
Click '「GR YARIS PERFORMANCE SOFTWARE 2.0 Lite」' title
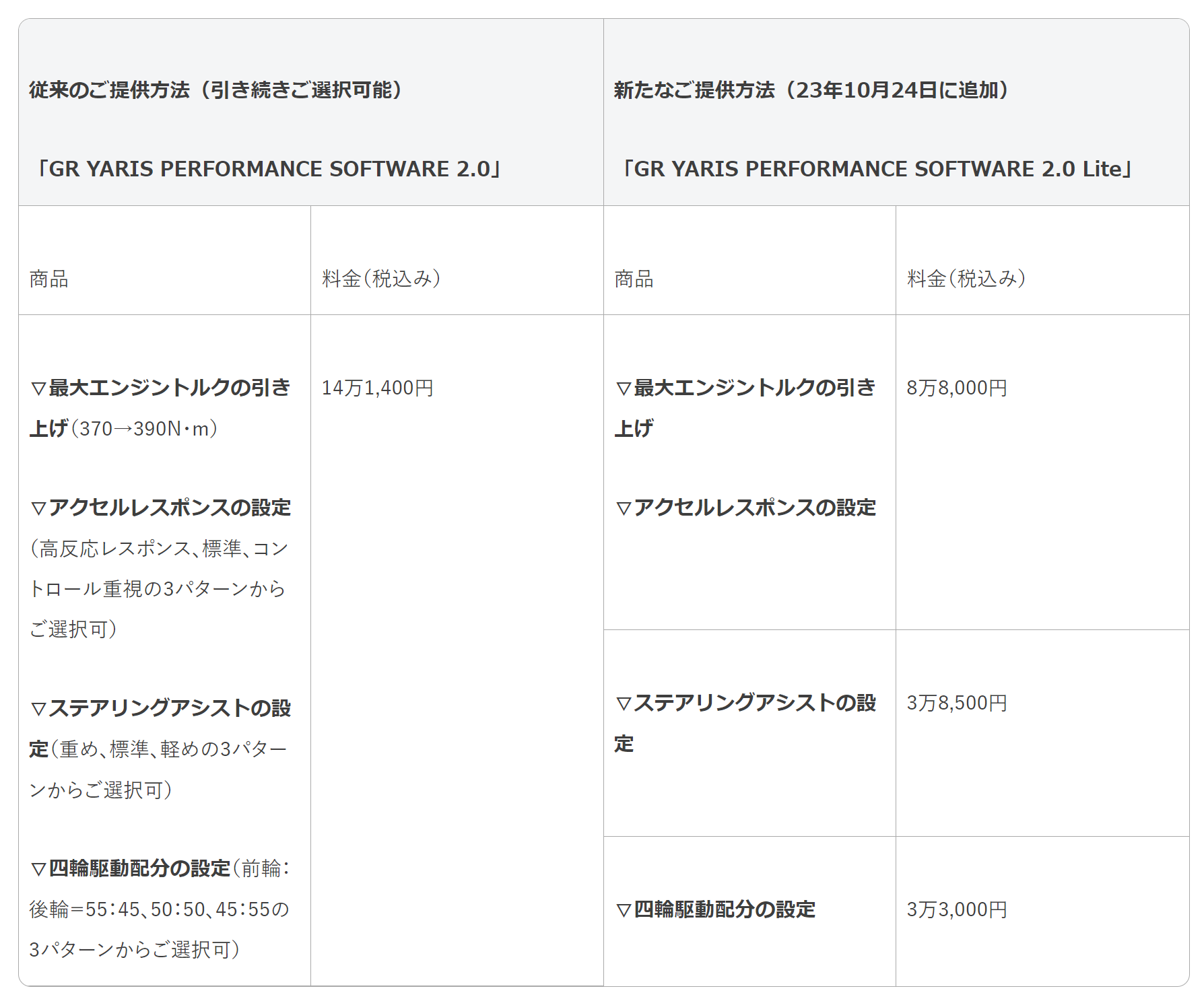pyautogui.click(x=877, y=169)
